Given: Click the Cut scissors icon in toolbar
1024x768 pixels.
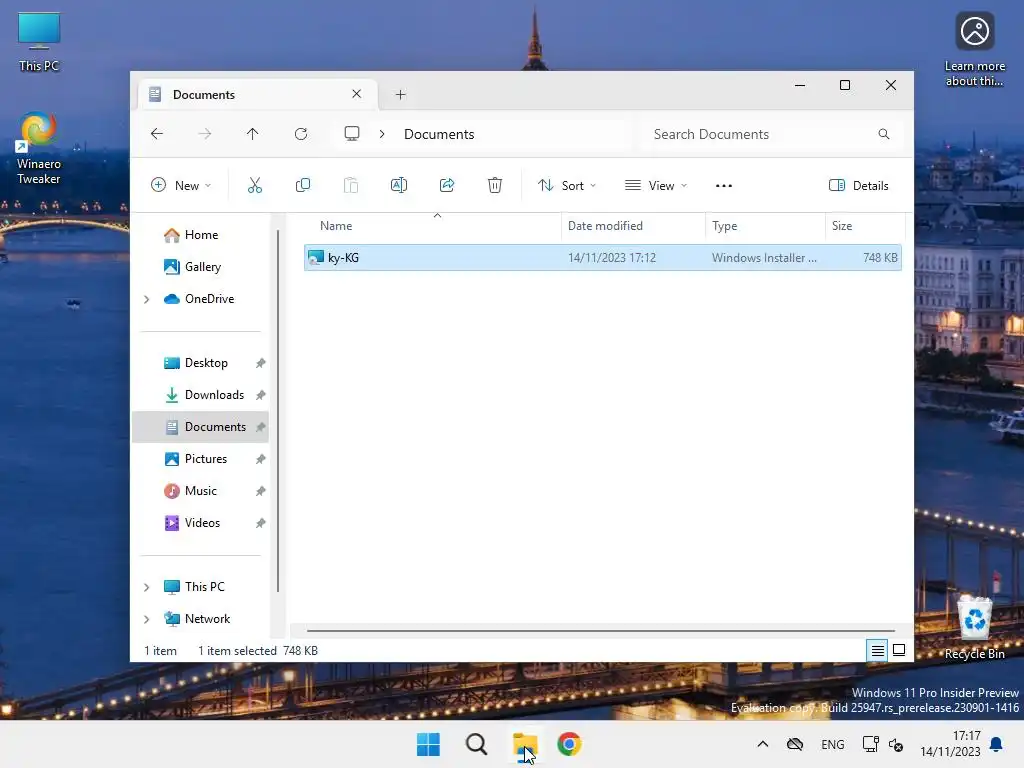Looking at the screenshot, I should pos(255,185).
